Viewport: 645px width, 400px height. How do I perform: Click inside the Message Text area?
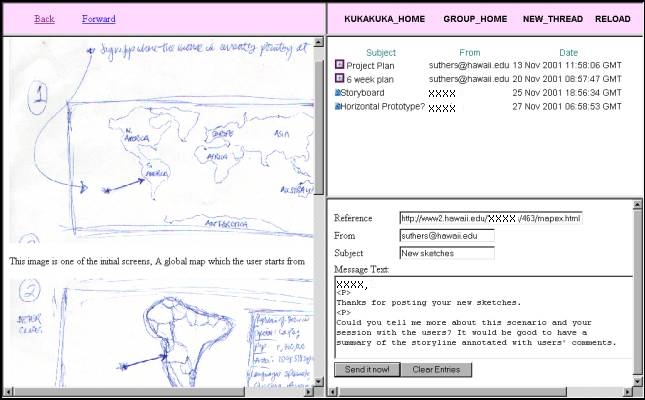pos(480,320)
